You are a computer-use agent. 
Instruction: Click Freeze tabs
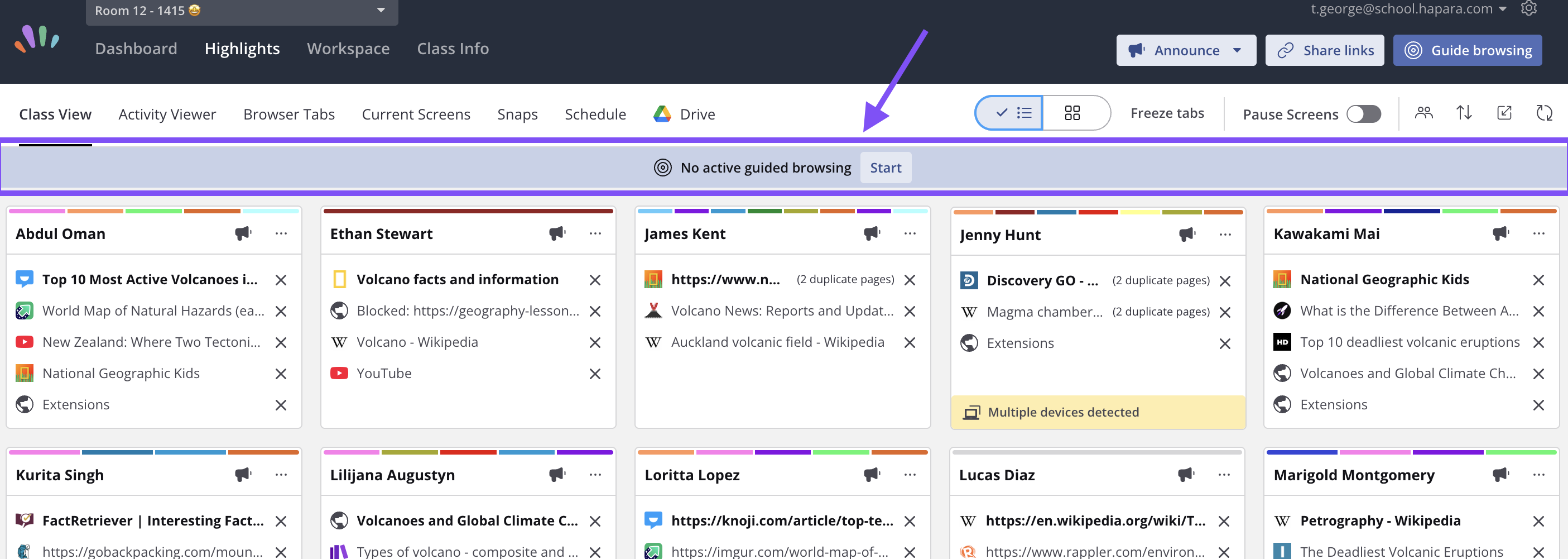(x=1167, y=113)
